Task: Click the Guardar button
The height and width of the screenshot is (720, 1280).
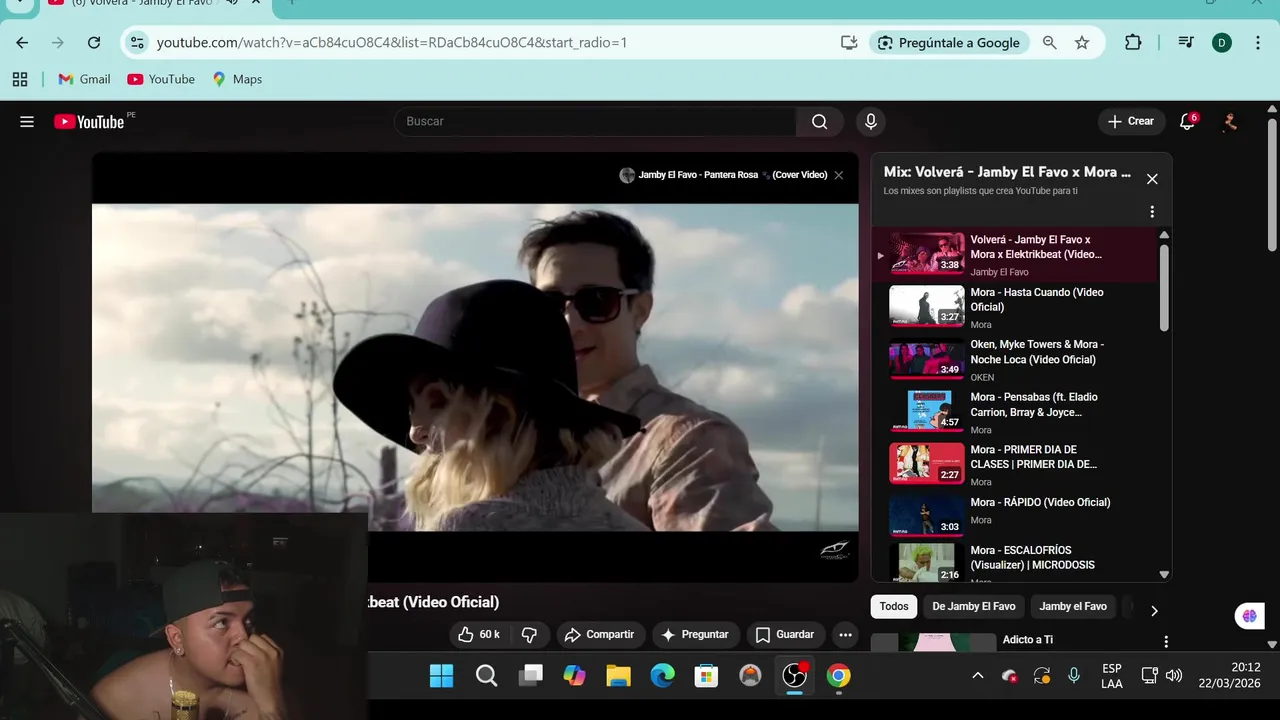Action: 785,635
